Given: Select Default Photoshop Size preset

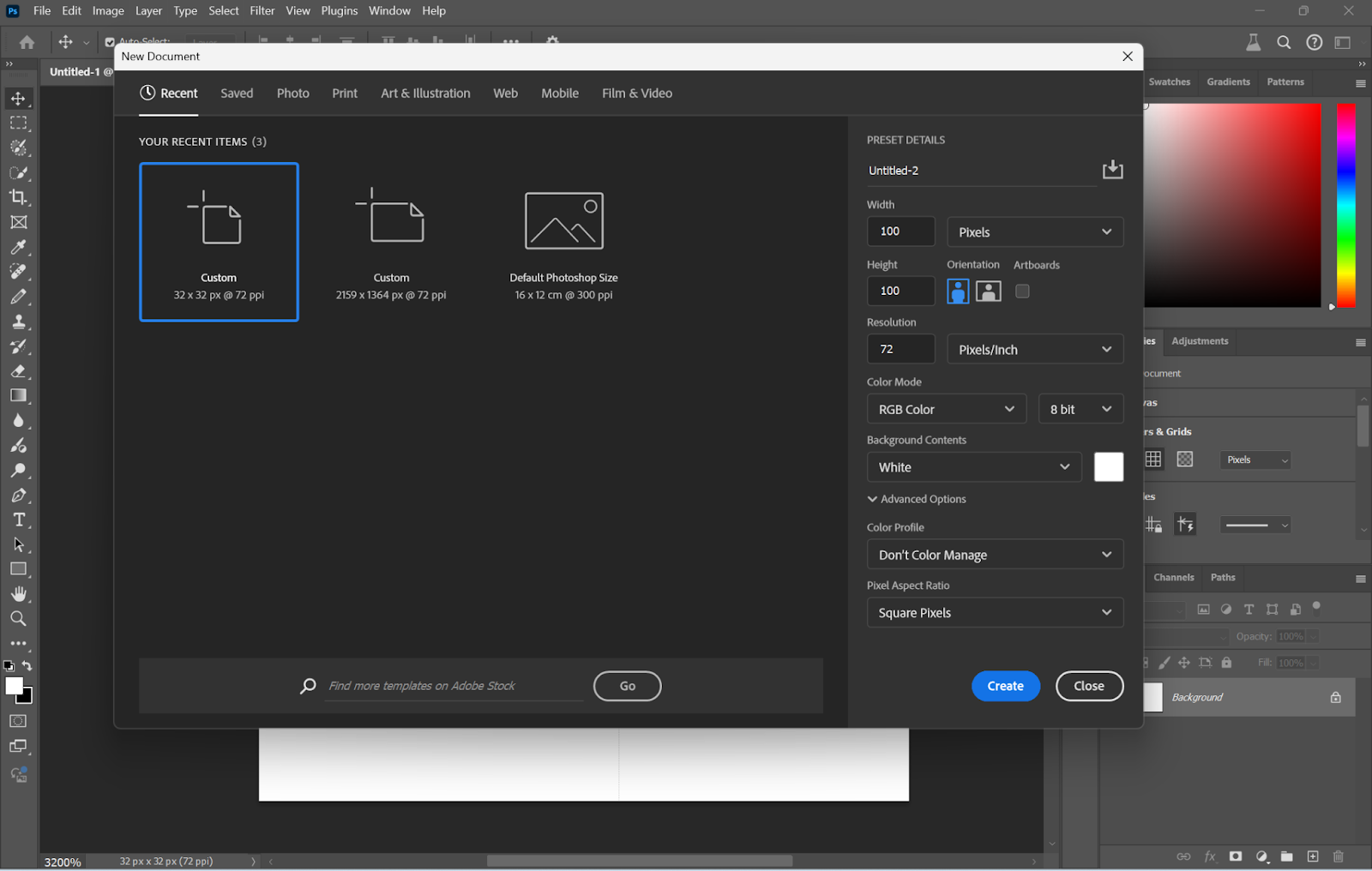Looking at the screenshot, I should 563,244.
